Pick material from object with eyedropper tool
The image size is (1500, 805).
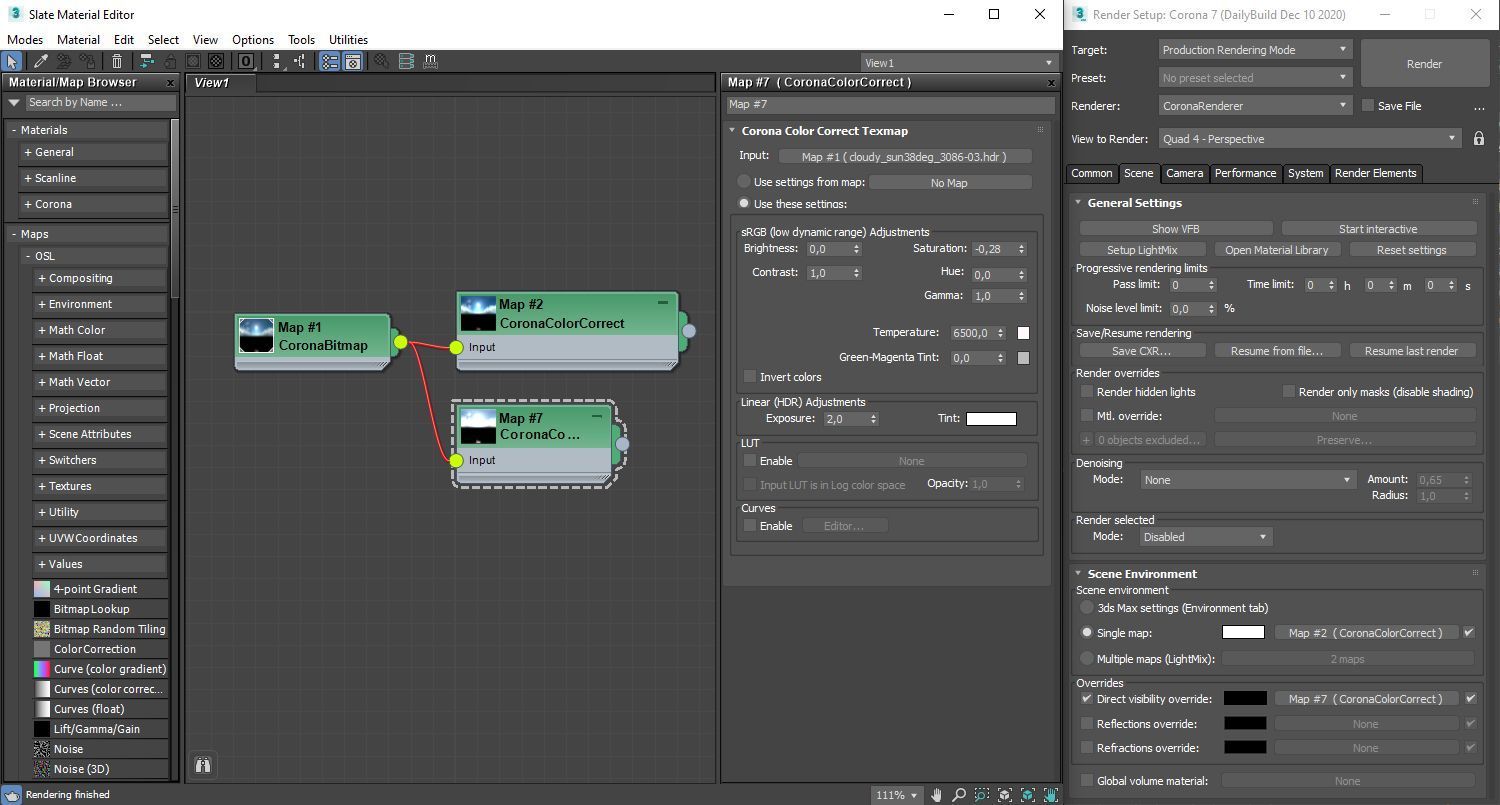[x=41, y=61]
